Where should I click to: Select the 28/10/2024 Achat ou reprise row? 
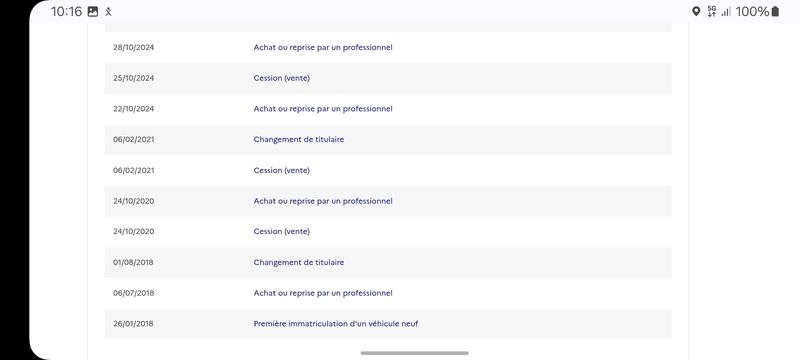click(x=388, y=47)
